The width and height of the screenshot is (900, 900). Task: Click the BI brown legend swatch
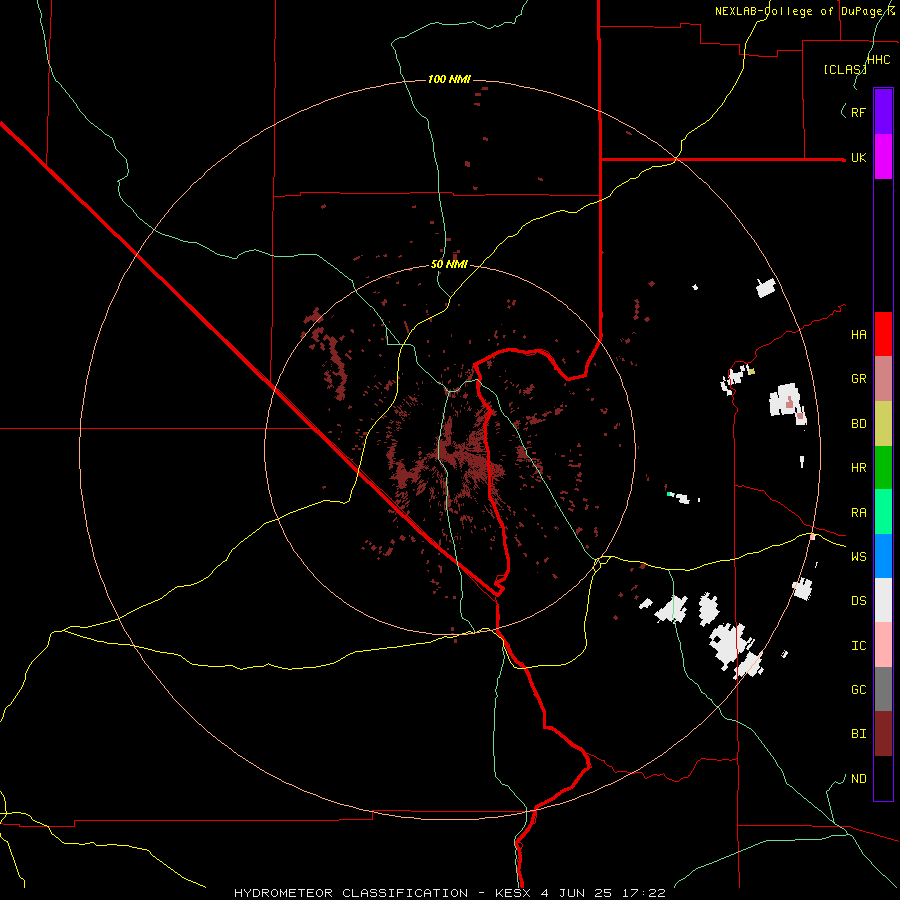(x=883, y=734)
